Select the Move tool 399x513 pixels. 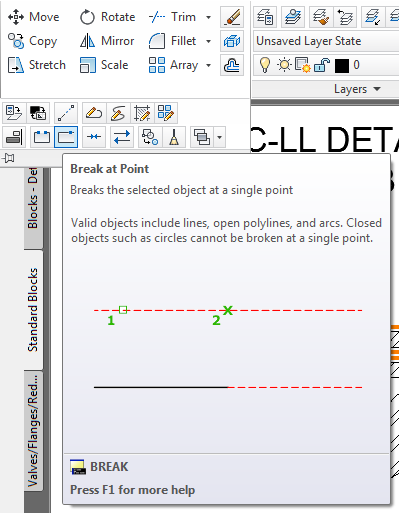click(33, 17)
